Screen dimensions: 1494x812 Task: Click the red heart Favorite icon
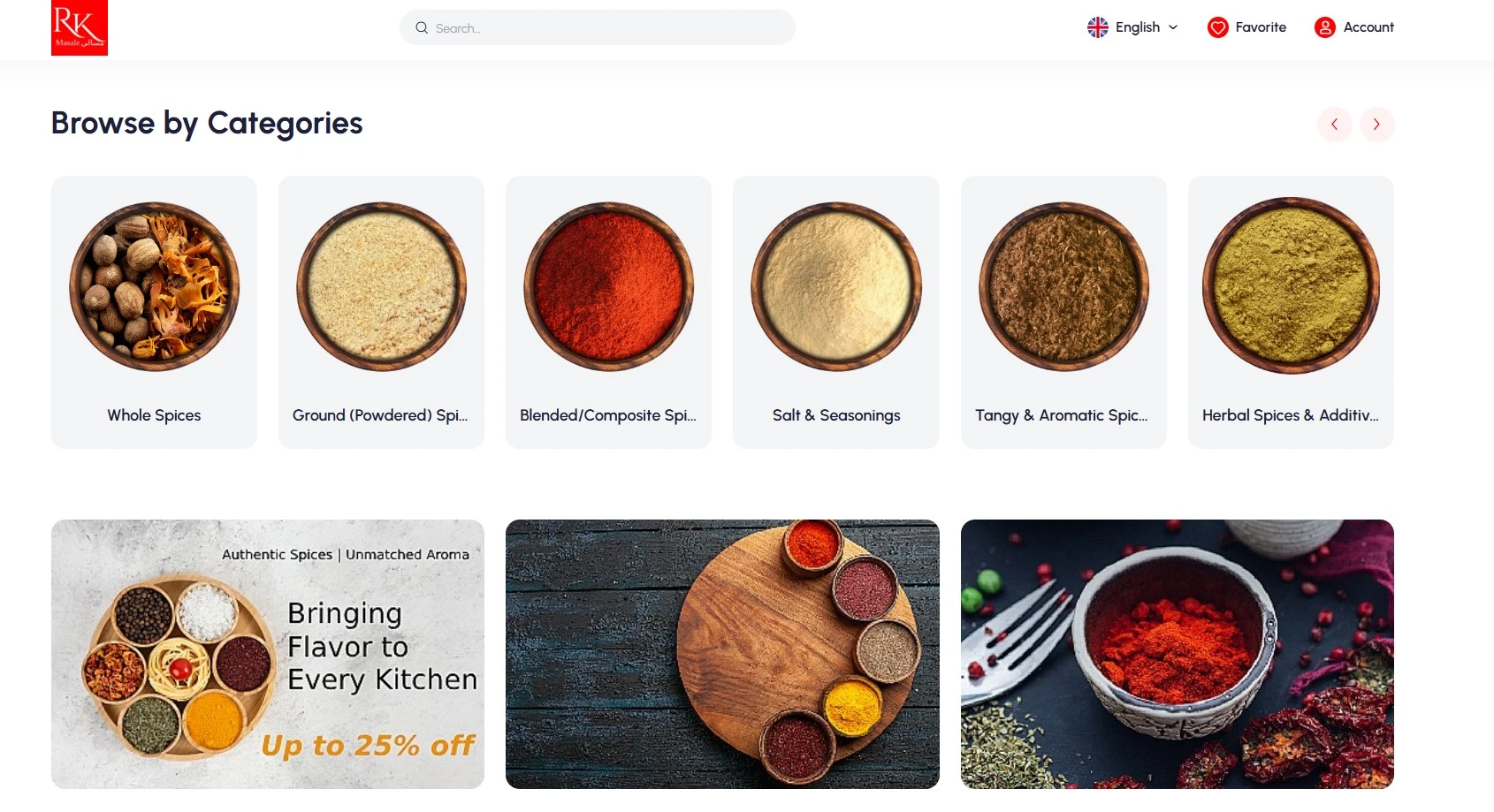click(x=1217, y=27)
